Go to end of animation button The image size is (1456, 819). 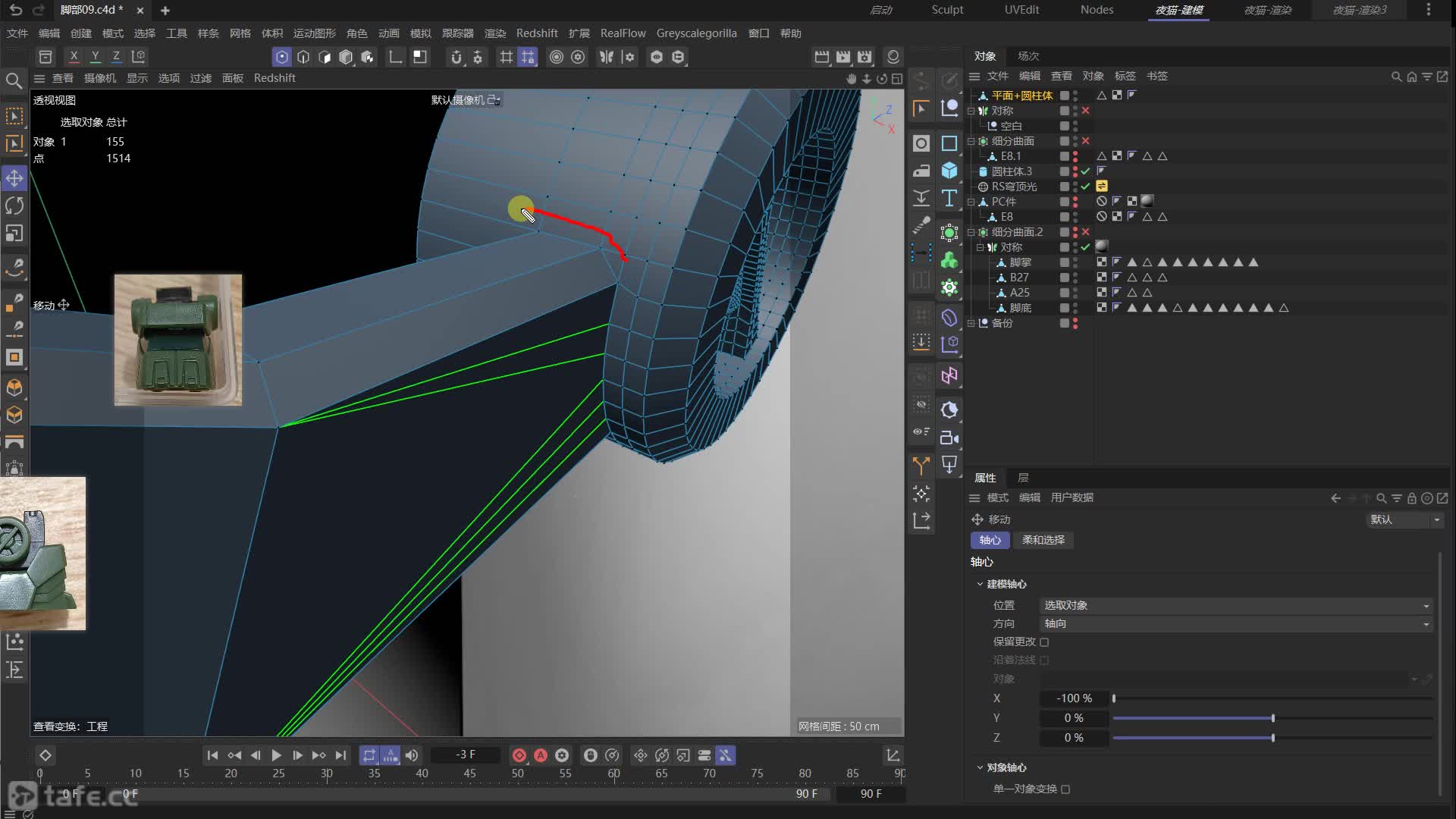(x=340, y=755)
